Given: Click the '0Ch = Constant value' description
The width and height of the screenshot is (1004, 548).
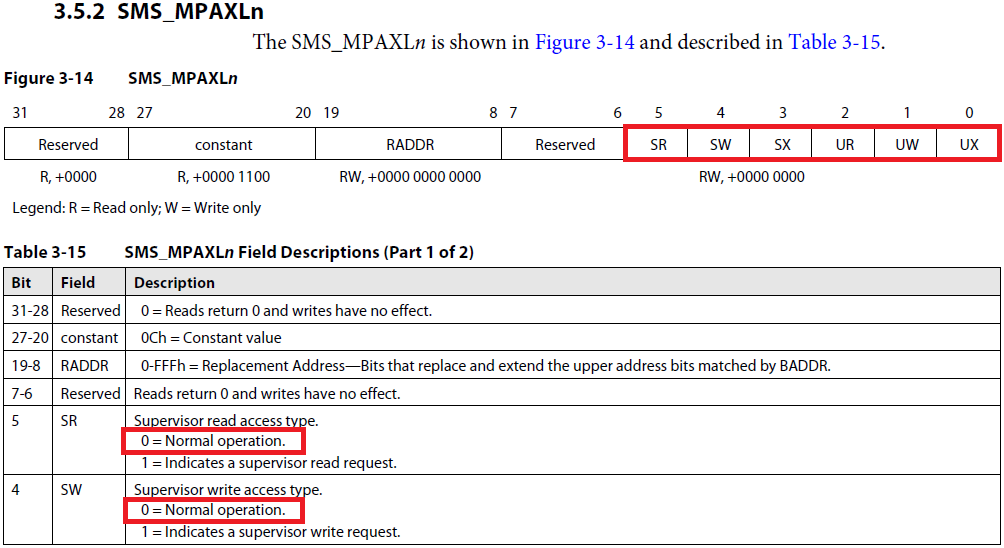Looking at the screenshot, I should point(211,338).
